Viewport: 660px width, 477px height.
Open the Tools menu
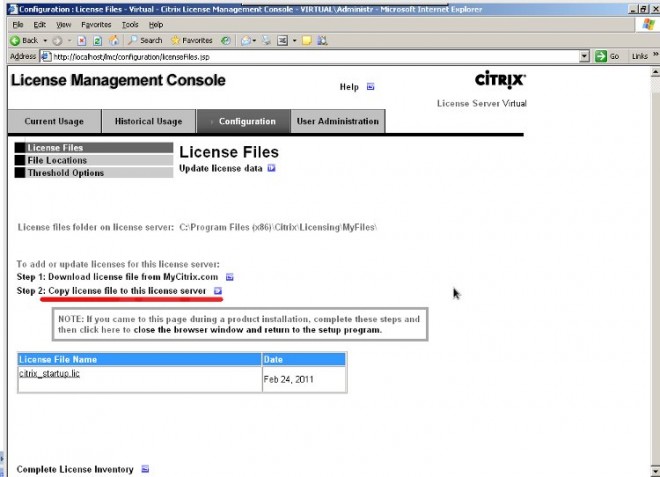coord(130,25)
